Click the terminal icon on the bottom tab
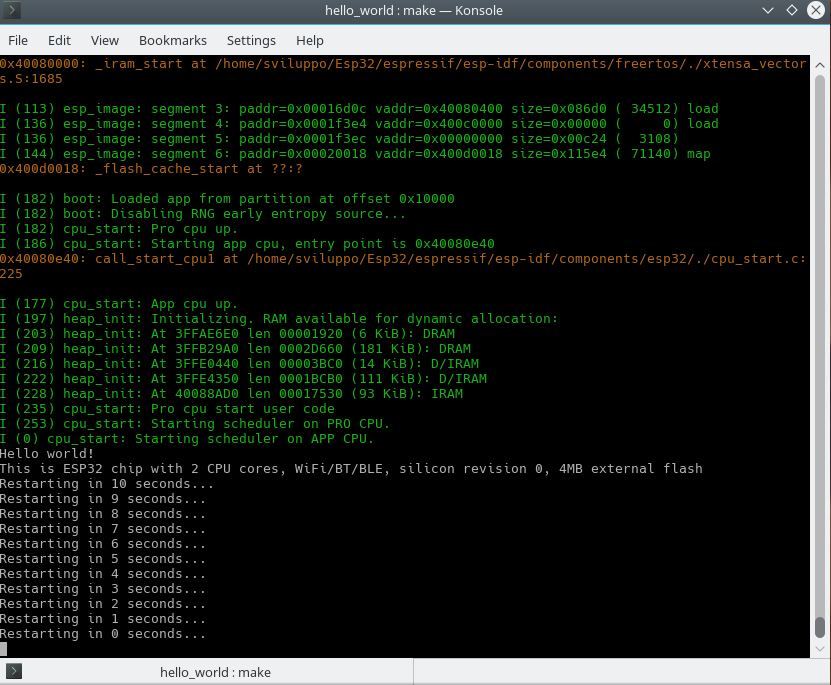The width and height of the screenshot is (831, 685). tap(14, 671)
